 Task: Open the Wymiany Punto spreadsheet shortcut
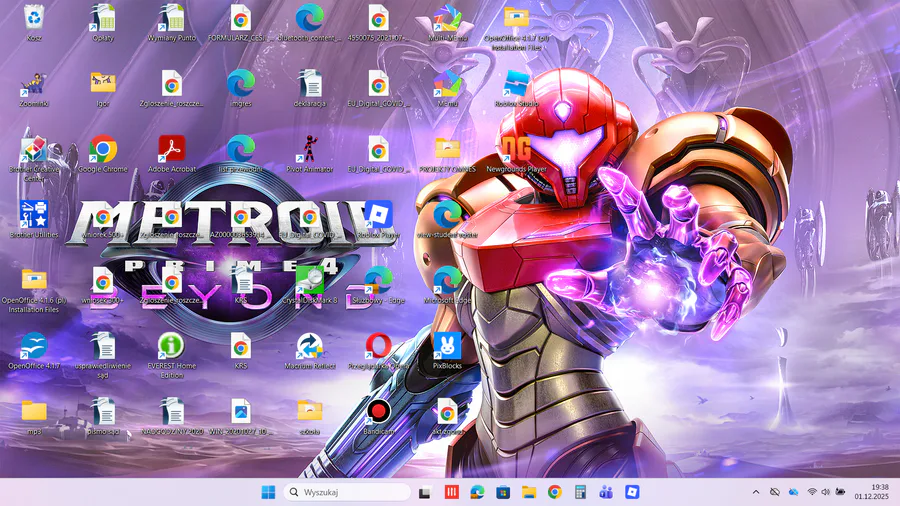click(x=172, y=17)
